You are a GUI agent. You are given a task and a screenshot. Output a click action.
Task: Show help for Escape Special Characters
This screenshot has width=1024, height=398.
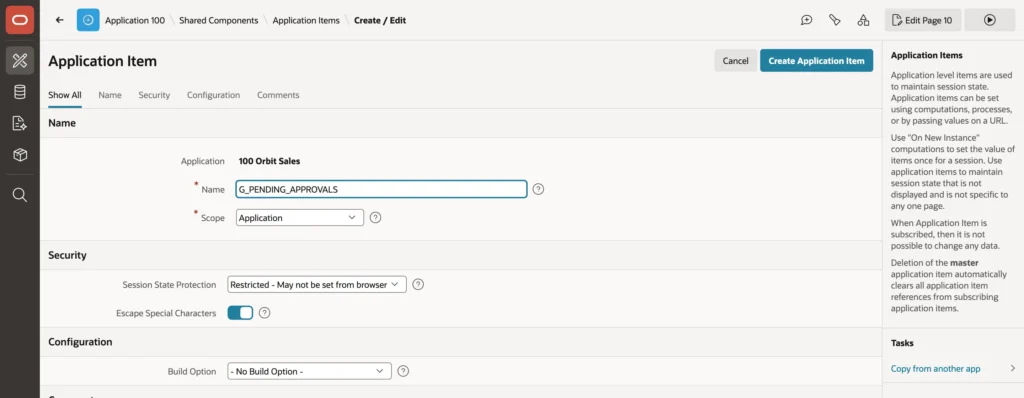point(264,313)
